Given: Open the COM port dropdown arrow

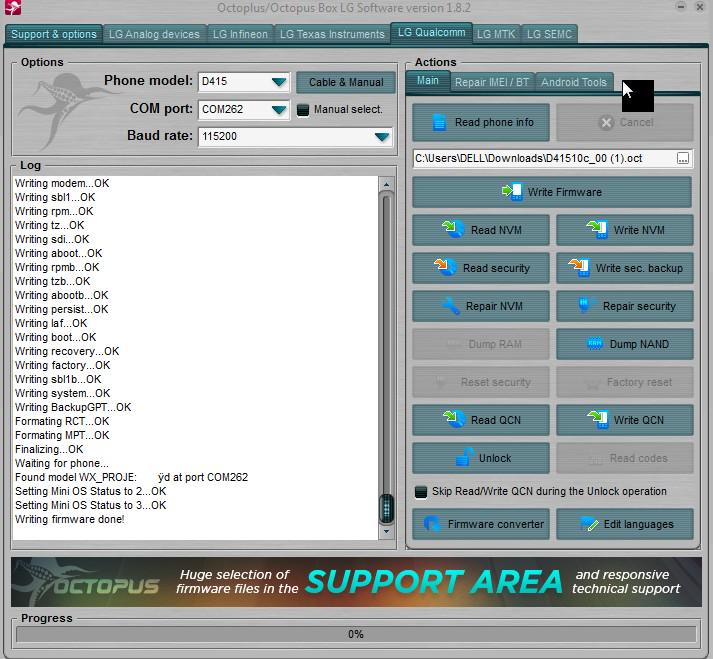Looking at the screenshot, I should click(x=279, y=110).
